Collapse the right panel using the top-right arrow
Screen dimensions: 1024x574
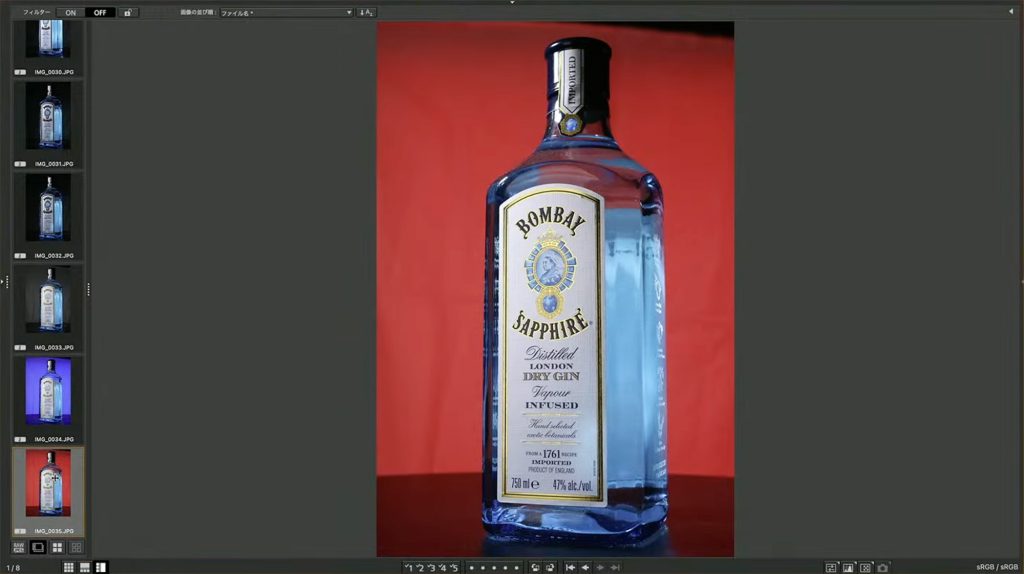coord(1011,11)
